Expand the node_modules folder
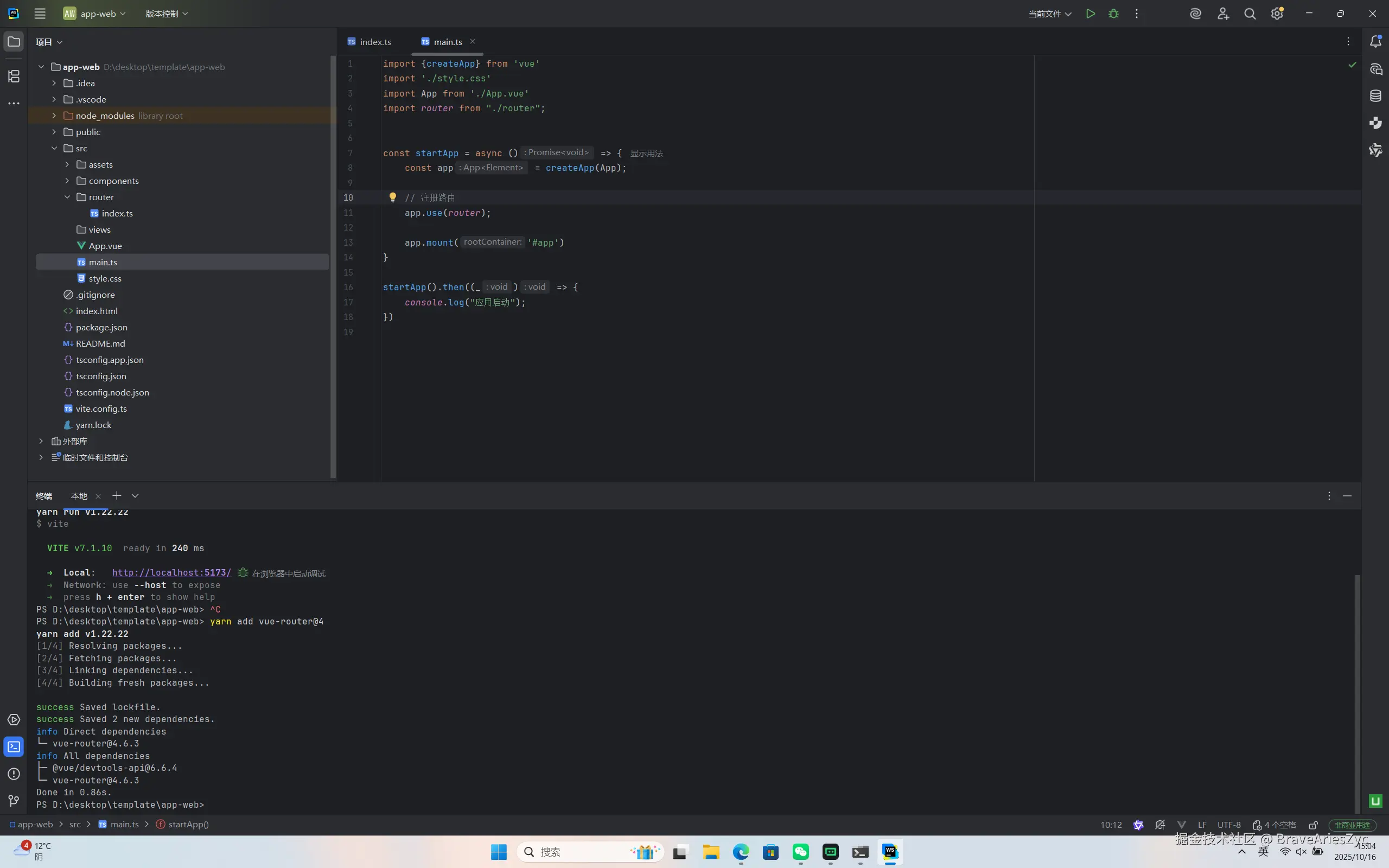The width and height of the screenshot is (1389, 868). (54, 116)
